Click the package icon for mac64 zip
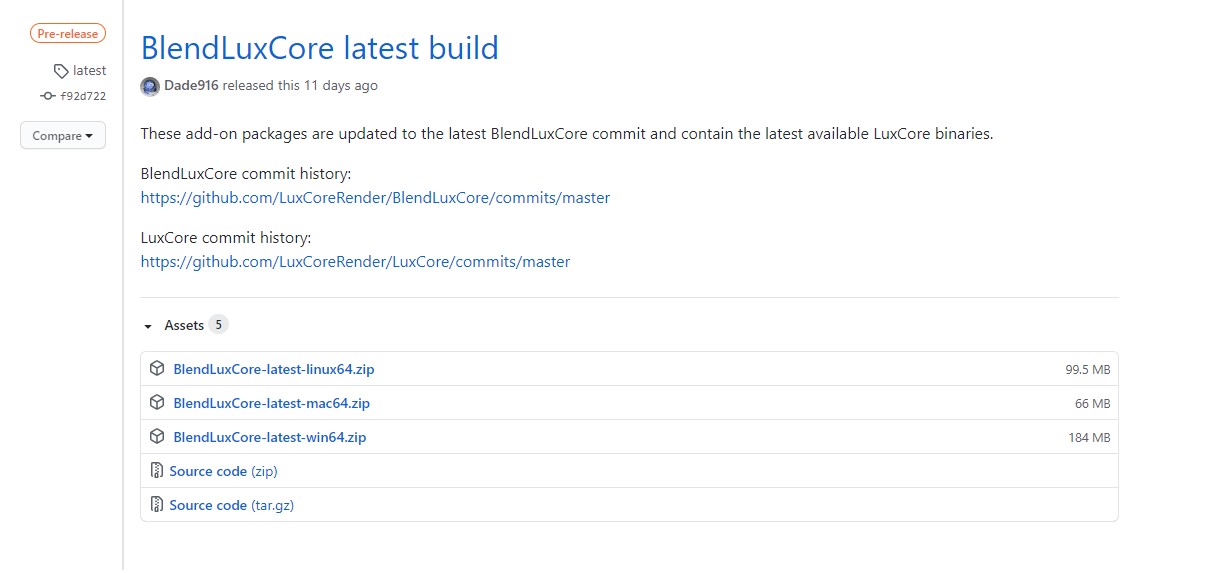This screenshot has width=1216, height=573. tap(157, 403)
